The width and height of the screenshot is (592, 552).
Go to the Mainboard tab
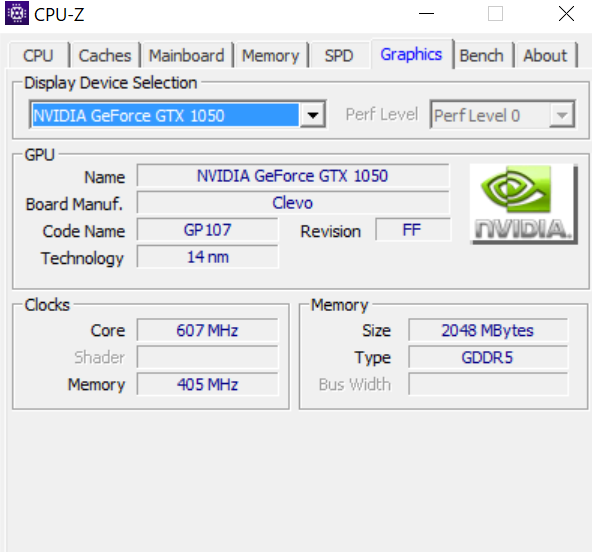pos(187,55)
